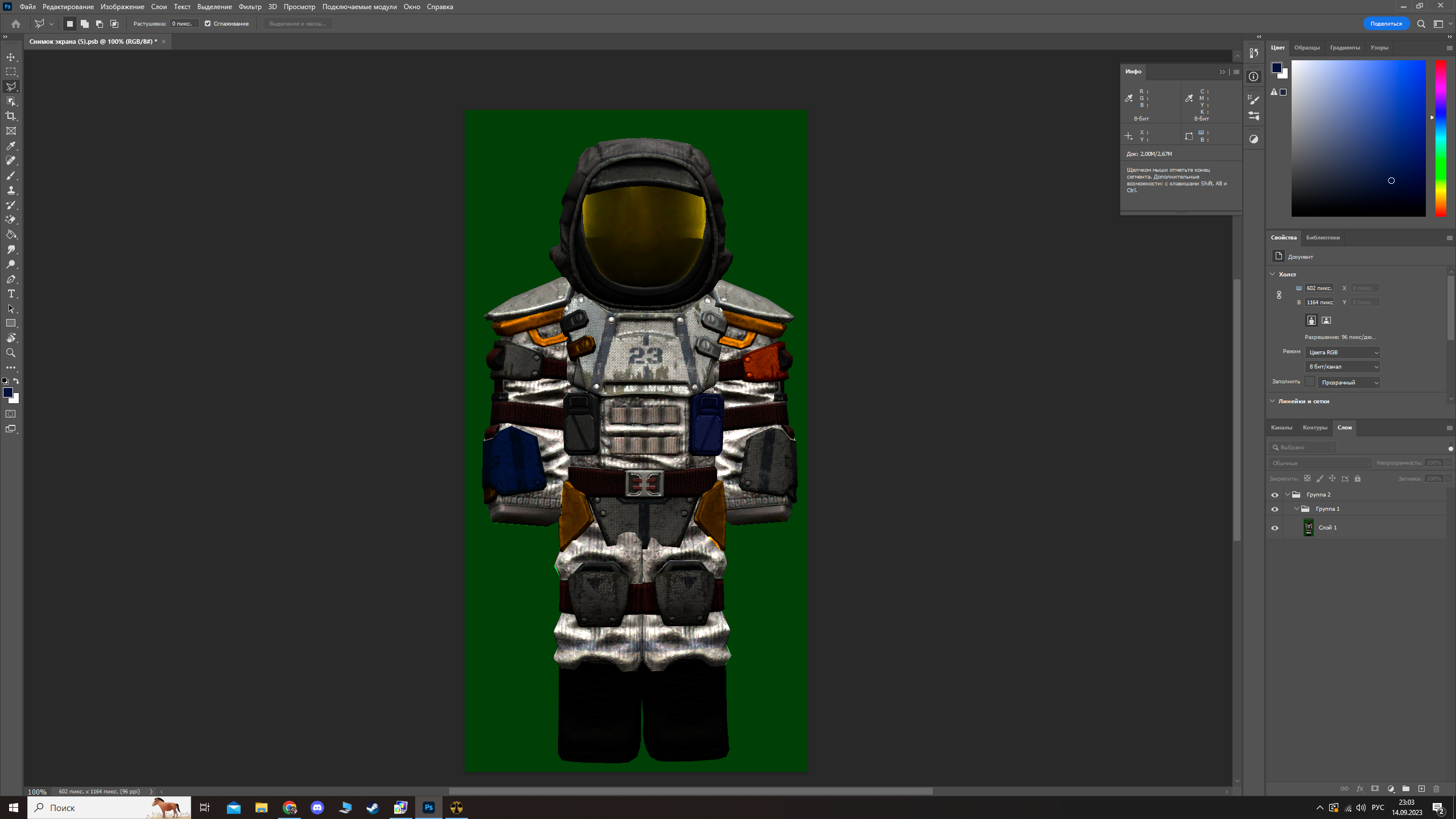The width and height of the screenshot is (1456, 819).
Task: Hide the Группа 2 layer group
Action: 1275,495
